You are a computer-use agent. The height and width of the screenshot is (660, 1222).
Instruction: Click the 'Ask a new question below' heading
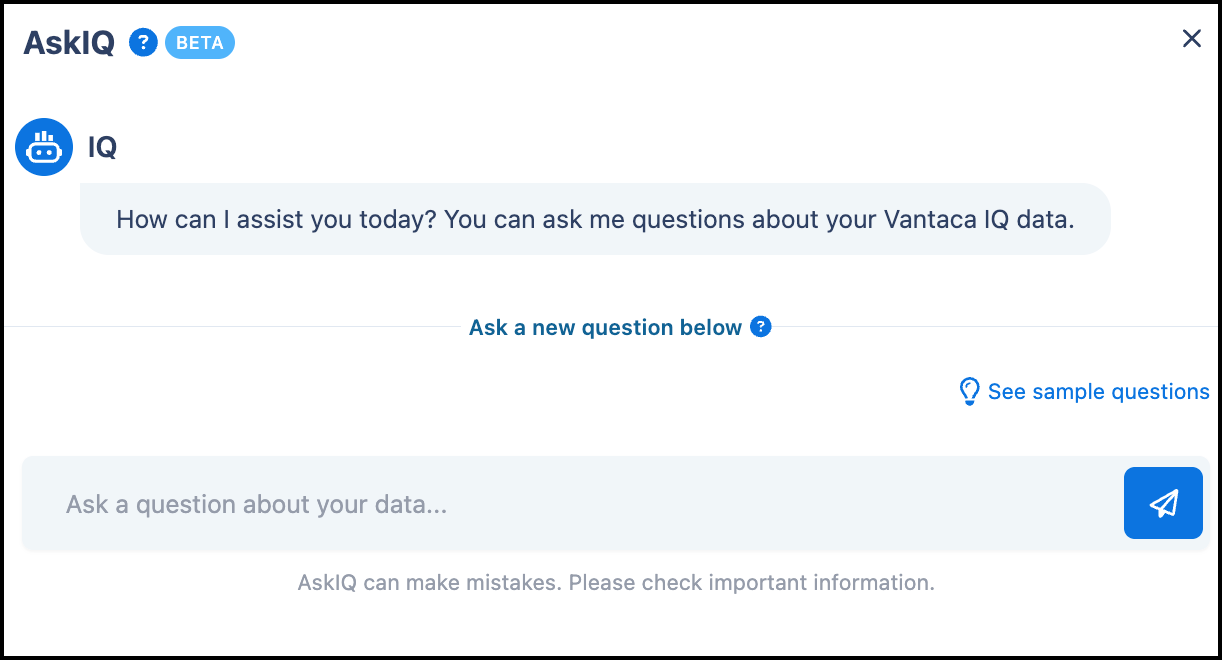point(605,328)
